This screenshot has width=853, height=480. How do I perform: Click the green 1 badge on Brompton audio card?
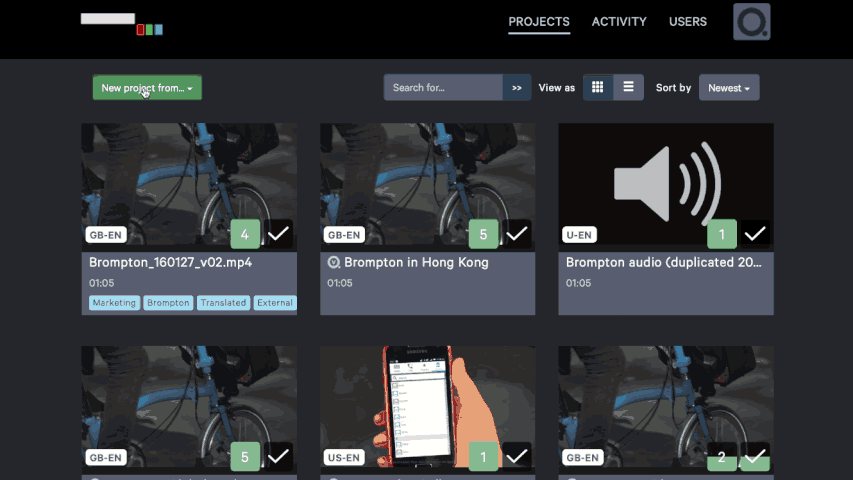click(x=721, y=234)
